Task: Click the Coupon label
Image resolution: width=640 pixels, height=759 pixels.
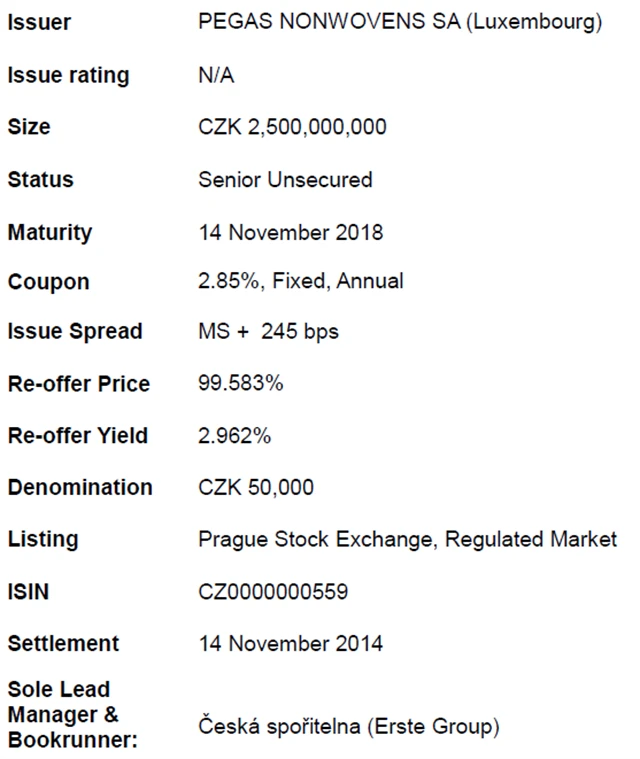Action: click(x=48, y=283)
